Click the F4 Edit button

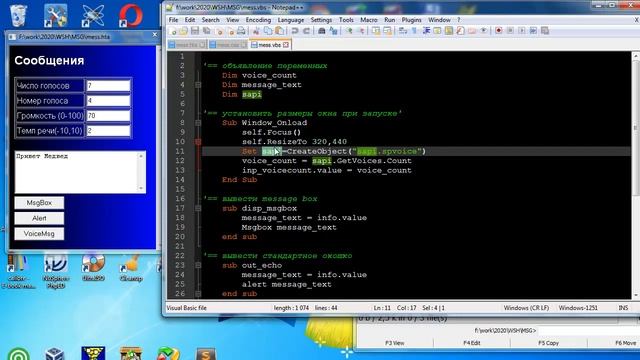coord(471,343)
